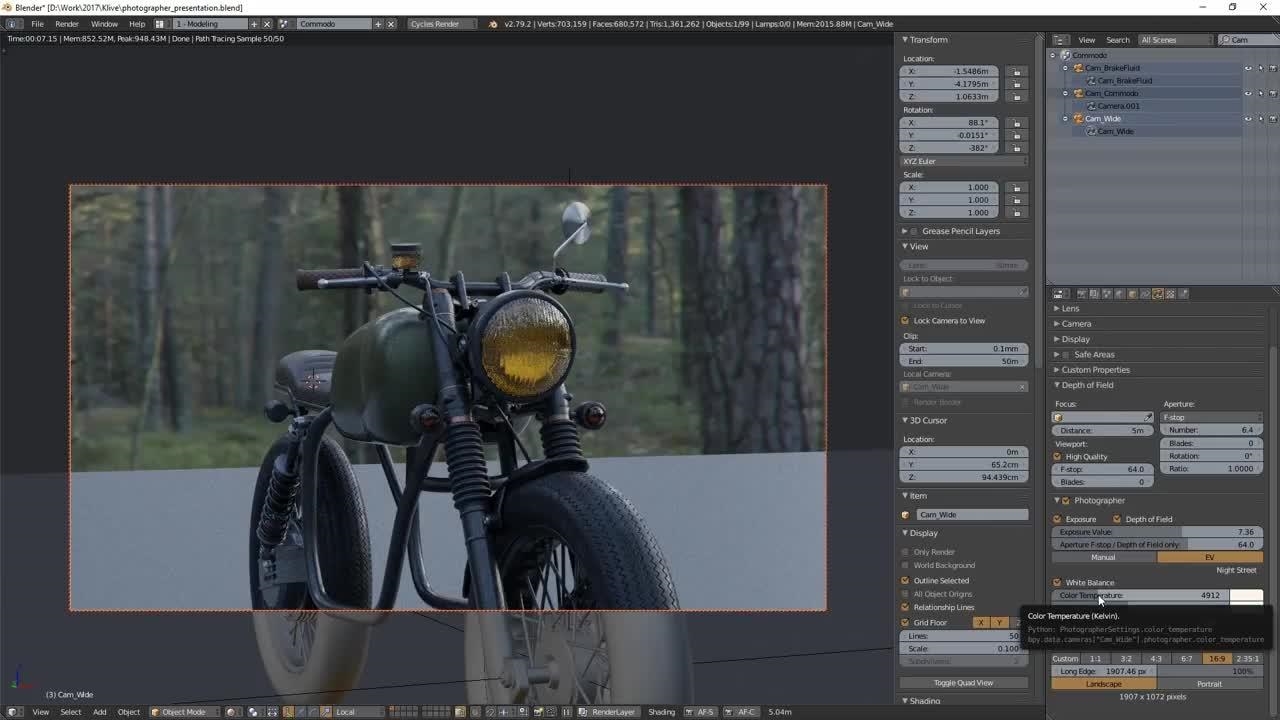Select the Portrait orientation button
This screenshot has width=1280, height=720.
coord(1209,684)
